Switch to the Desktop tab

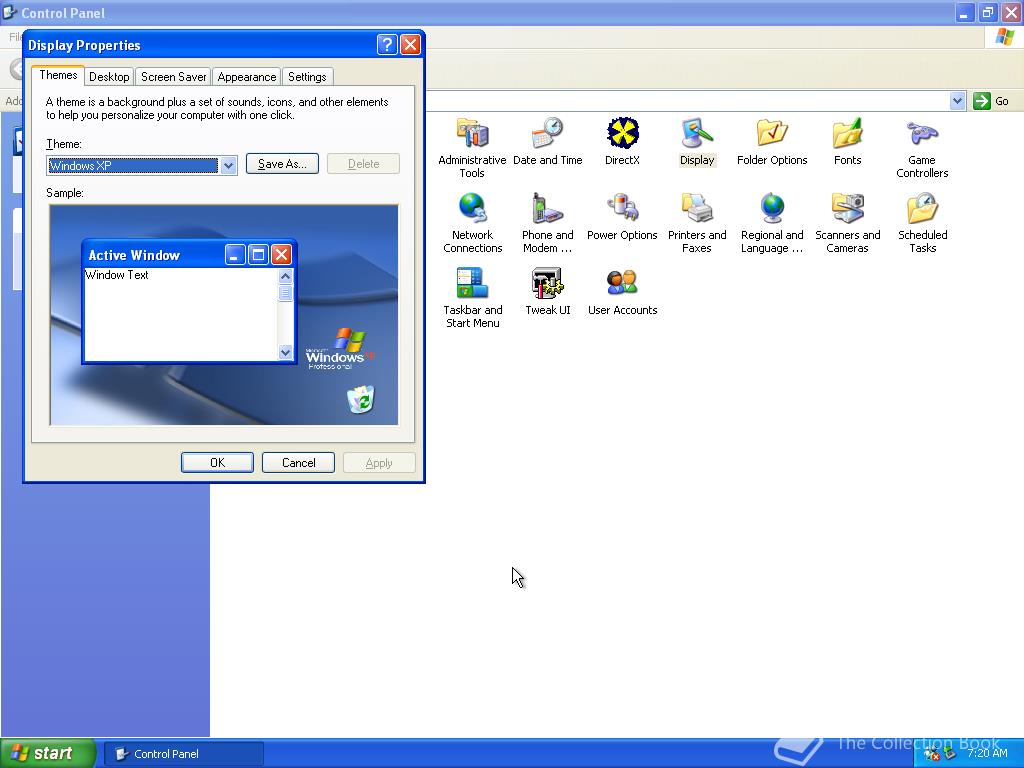click(x=109, y=76)
